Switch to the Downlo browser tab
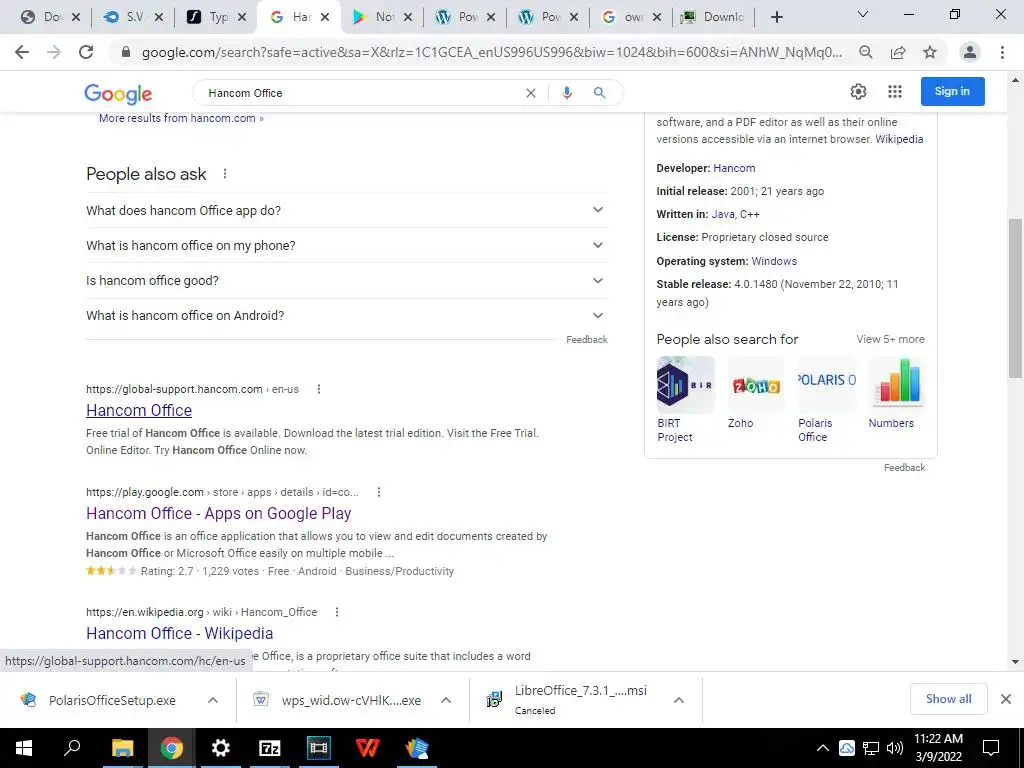The width and height of the screenshot is (1024, 768). click(x=714, y=17)
